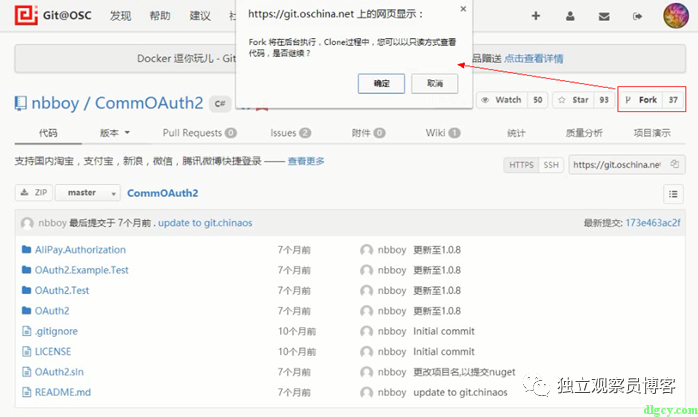Open the OAuth2.Example.Test folder
698x417 pixels.
tap(81, 270)
